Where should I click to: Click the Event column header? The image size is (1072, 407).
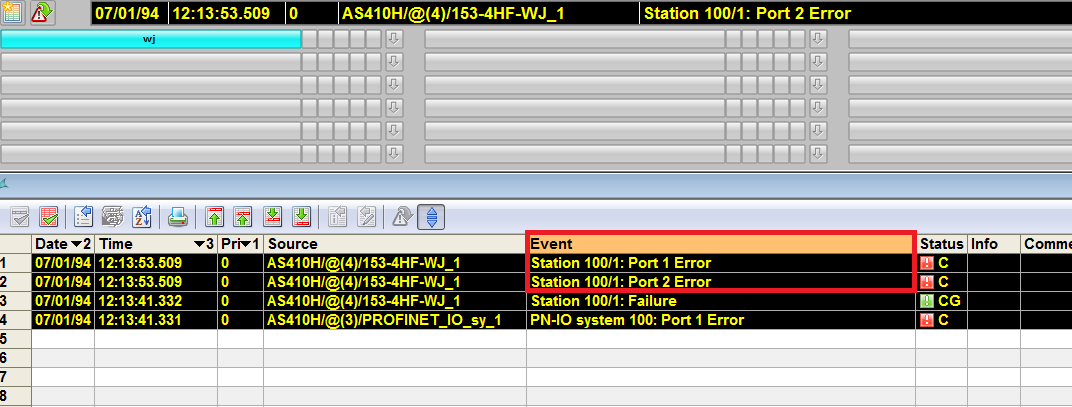click(x=721, y=244)
